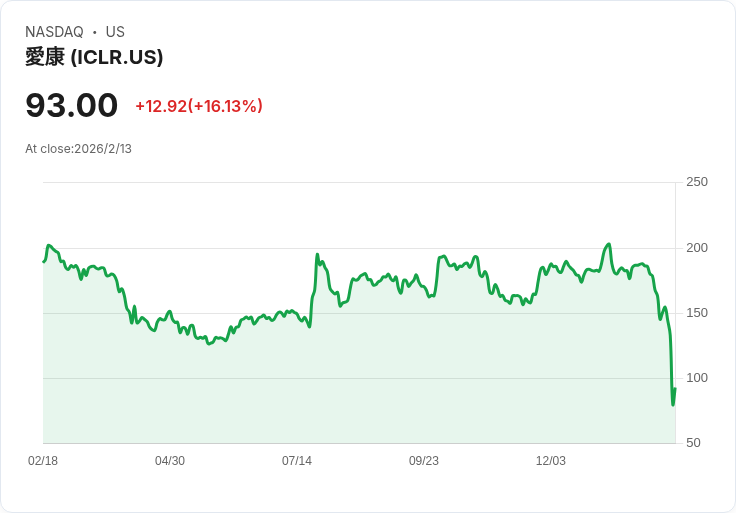Click the 100 y-axis price label

point(697,378)
